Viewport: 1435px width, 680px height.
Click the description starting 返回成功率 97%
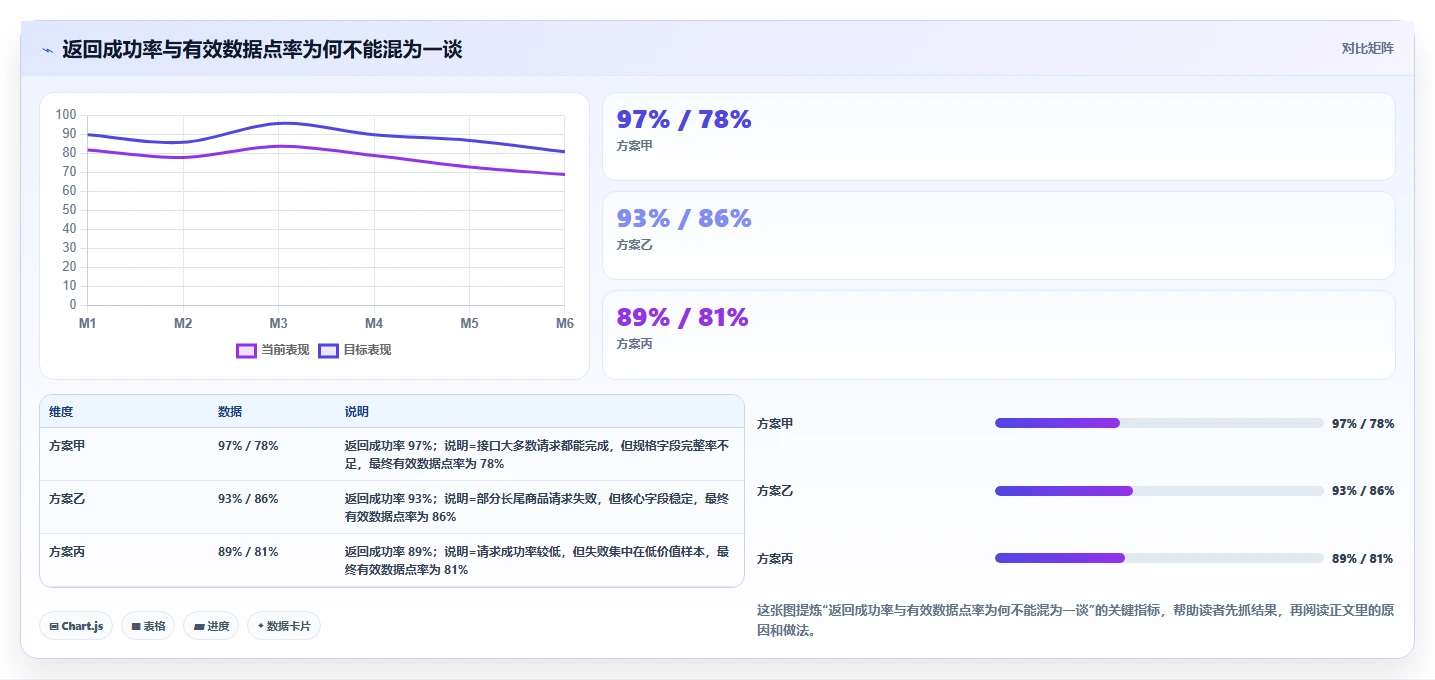[x=537, y=455]
